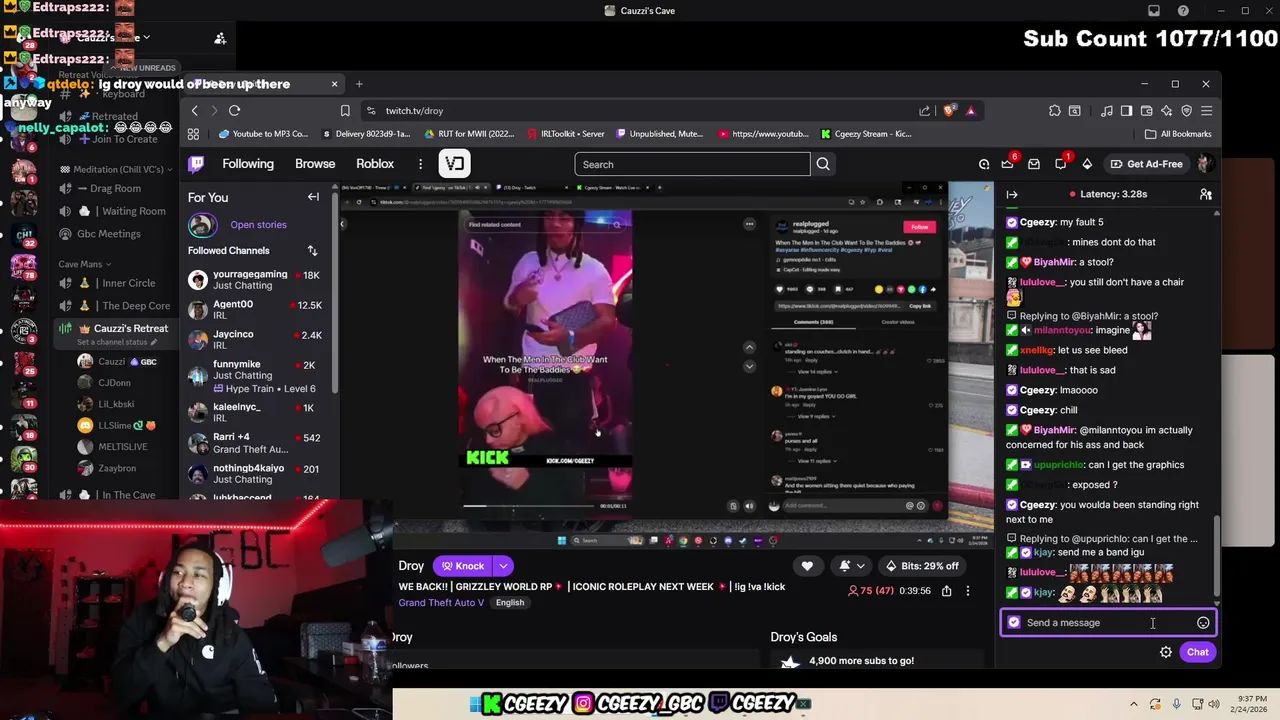
Task: Open stream more options three dots
Action: pos(967,591)
